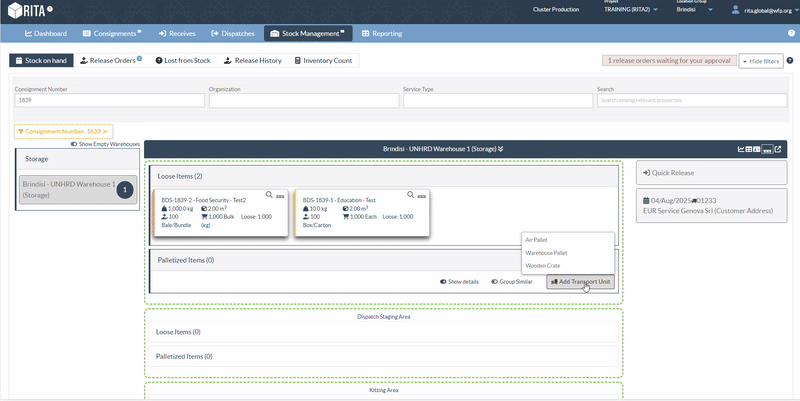Toggle Show Empty Warehouses switch

point(73,144)
